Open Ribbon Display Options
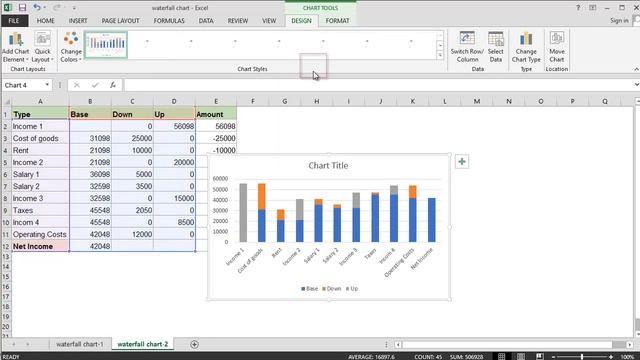Image resolution: width=640 pixels, height=360 pixels. tap(593, 8)
